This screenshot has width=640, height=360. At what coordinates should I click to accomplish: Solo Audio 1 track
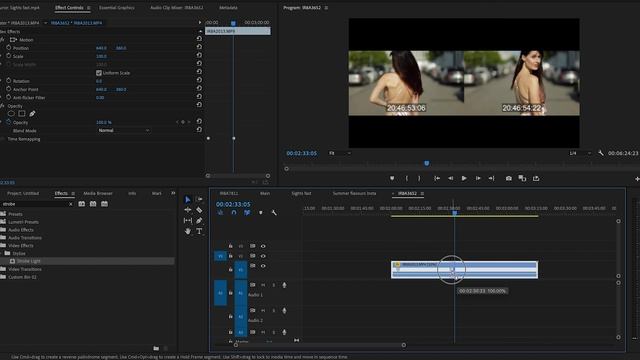(273, 285)
